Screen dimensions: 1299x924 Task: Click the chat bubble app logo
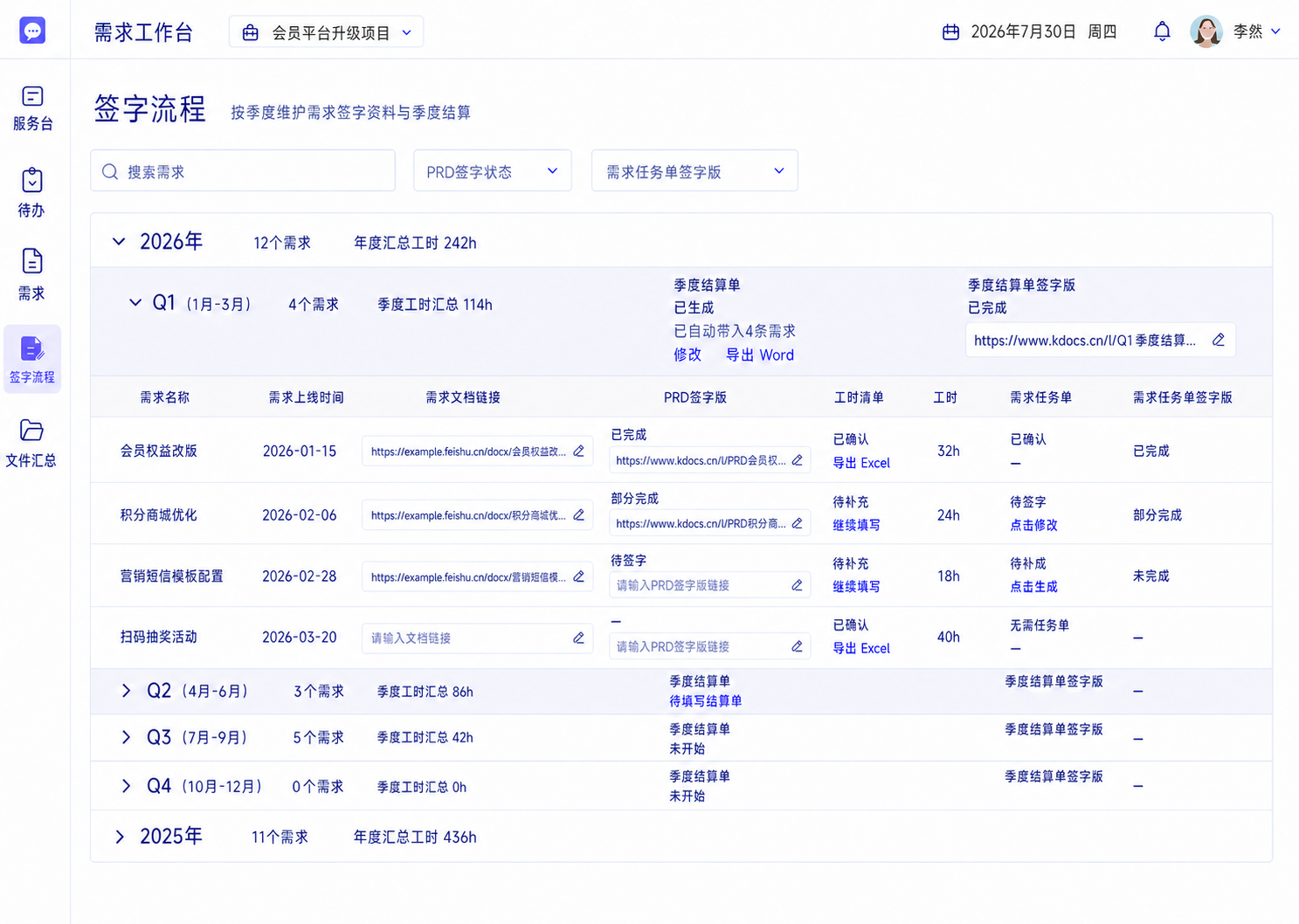click(x=32, y=31)
